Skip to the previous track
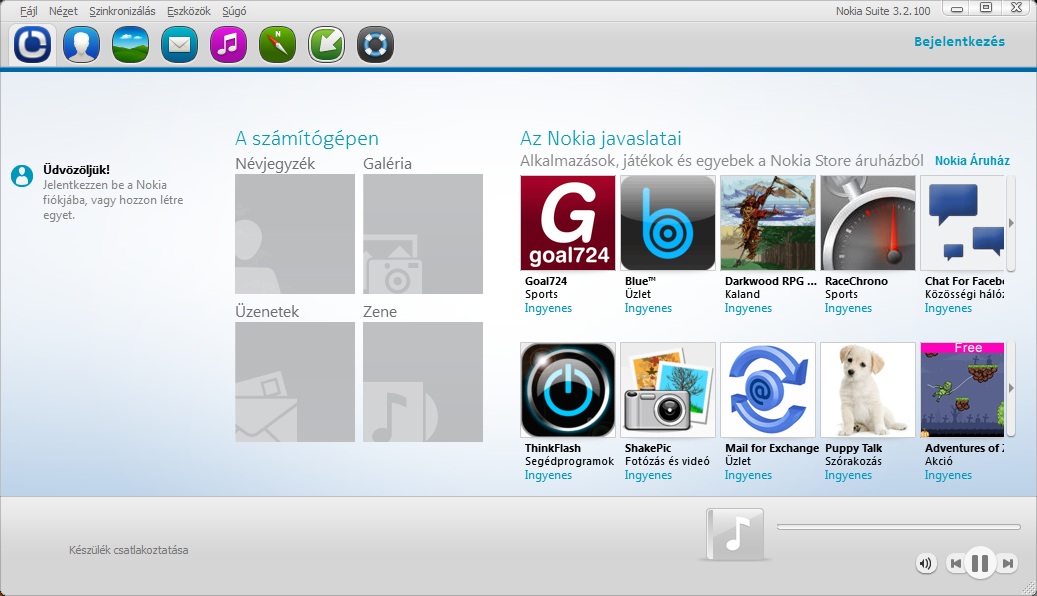Screen dimensions: 1037x596 tap(955, 564)
